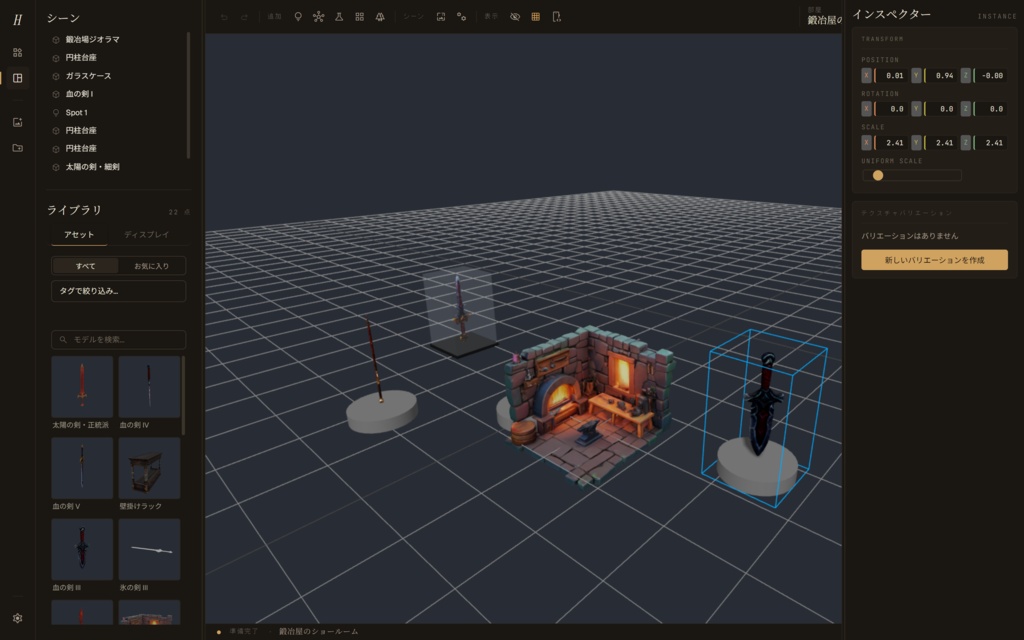Switch to ディスプレイ tab

(x=146, y=234)
